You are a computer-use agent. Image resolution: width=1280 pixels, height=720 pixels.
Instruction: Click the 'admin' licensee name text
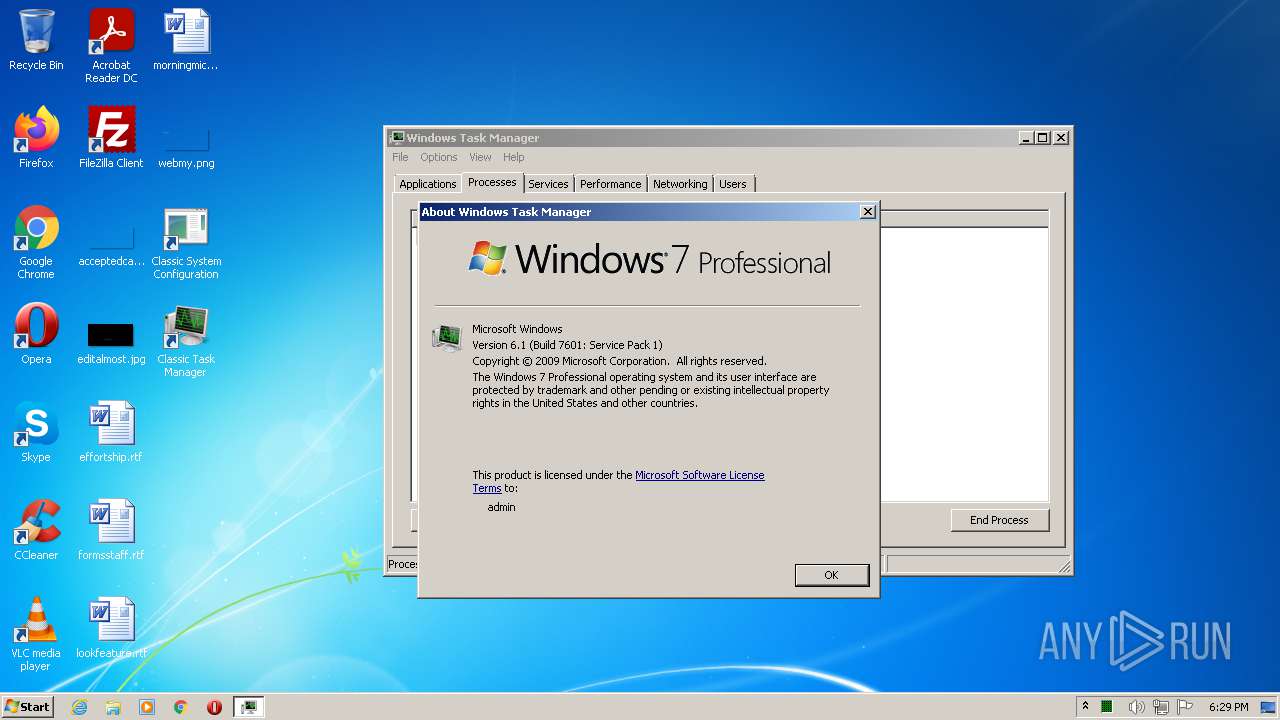pyautogui.click(x=501, y=507)
